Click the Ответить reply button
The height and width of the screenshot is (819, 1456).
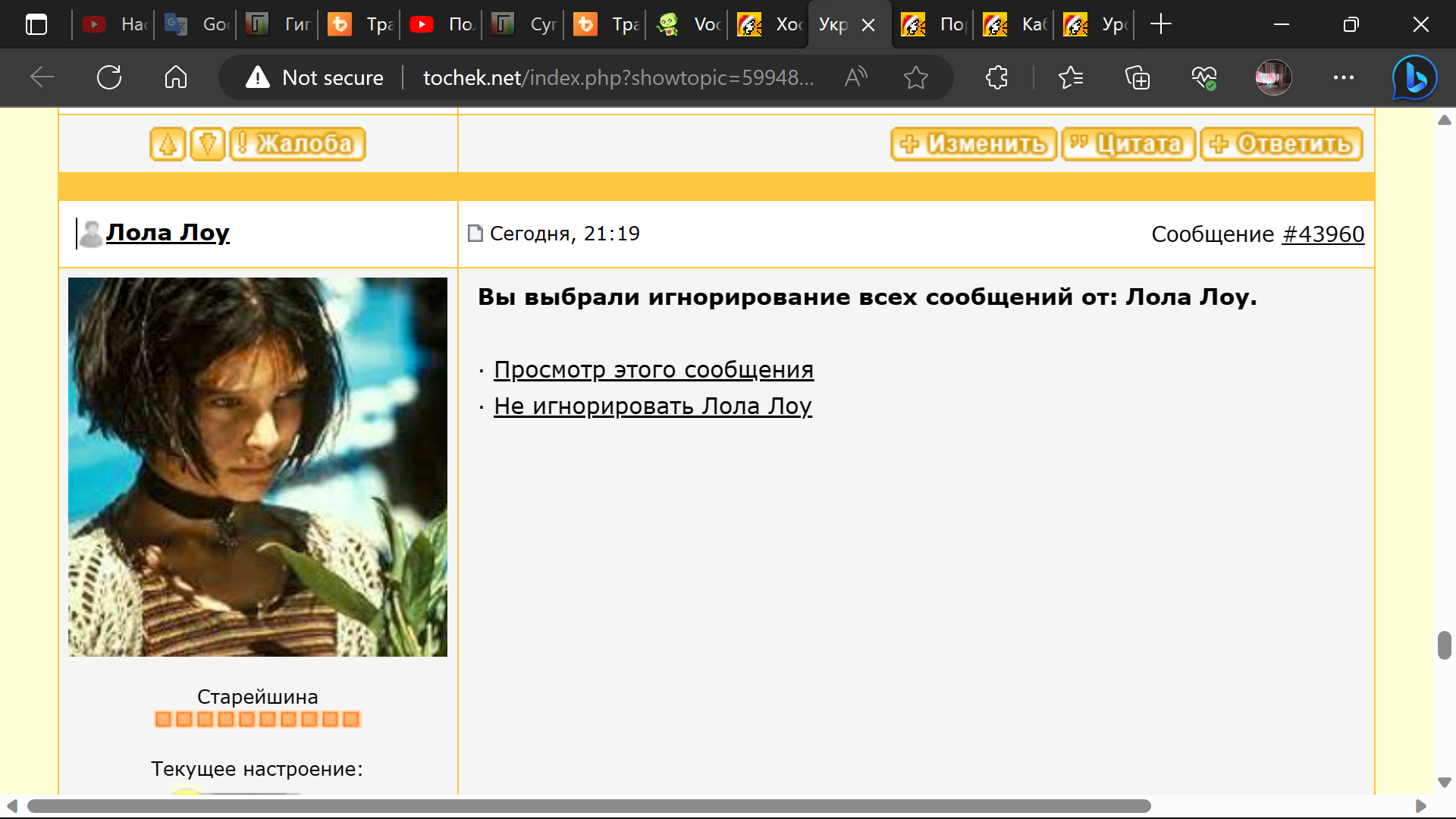tap(1282, 143)
